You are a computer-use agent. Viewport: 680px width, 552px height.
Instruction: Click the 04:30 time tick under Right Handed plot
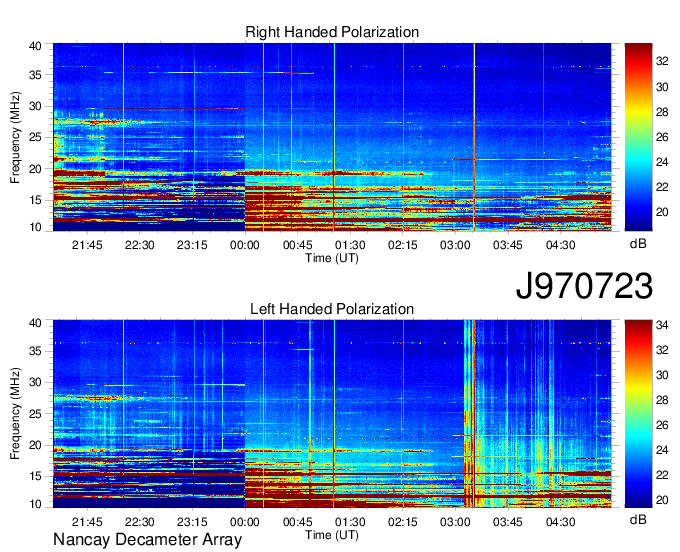point(560,245)
